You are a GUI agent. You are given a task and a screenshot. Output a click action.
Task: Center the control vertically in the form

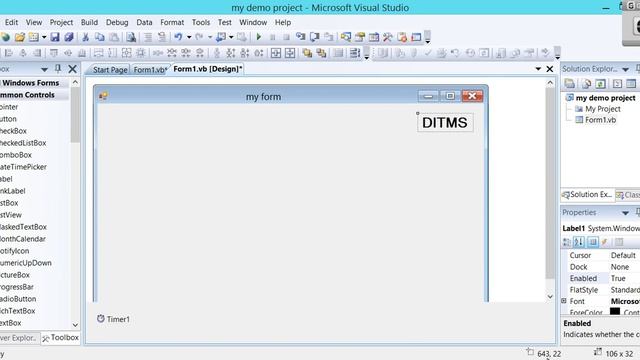(x=290, y=53)
